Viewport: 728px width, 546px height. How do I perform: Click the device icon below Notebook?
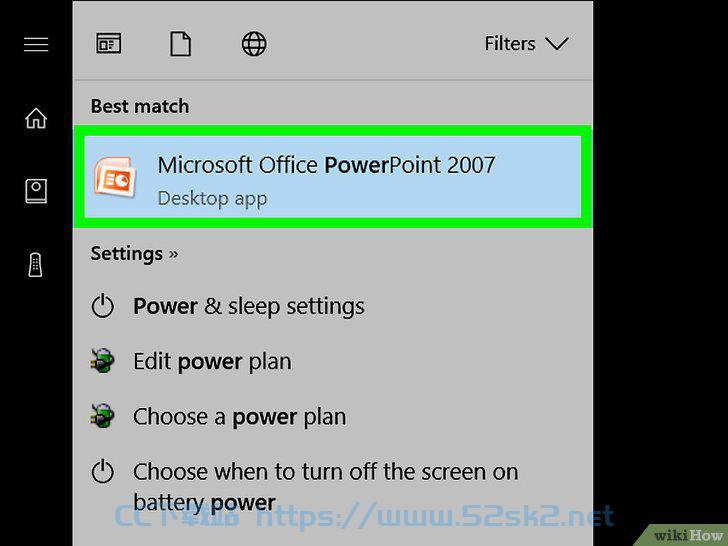click(x=35, y=265)
